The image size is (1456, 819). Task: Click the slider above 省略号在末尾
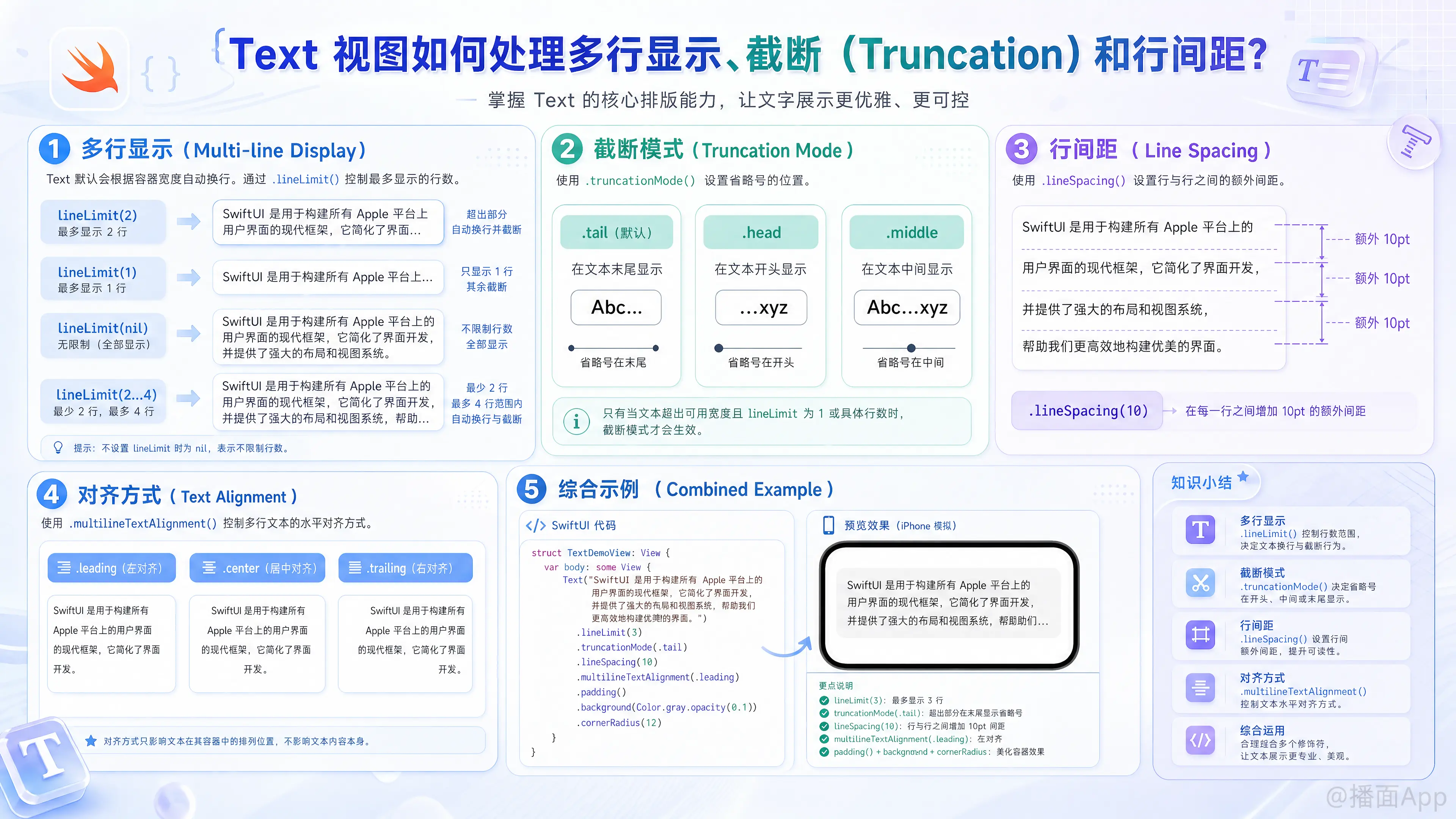pos(613,348)
